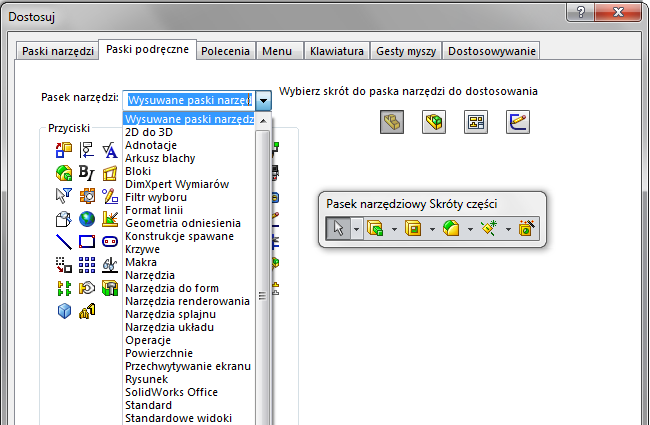
Task: Open the Pasek narzędzi combo box arrow
Action: click(263, 100)
